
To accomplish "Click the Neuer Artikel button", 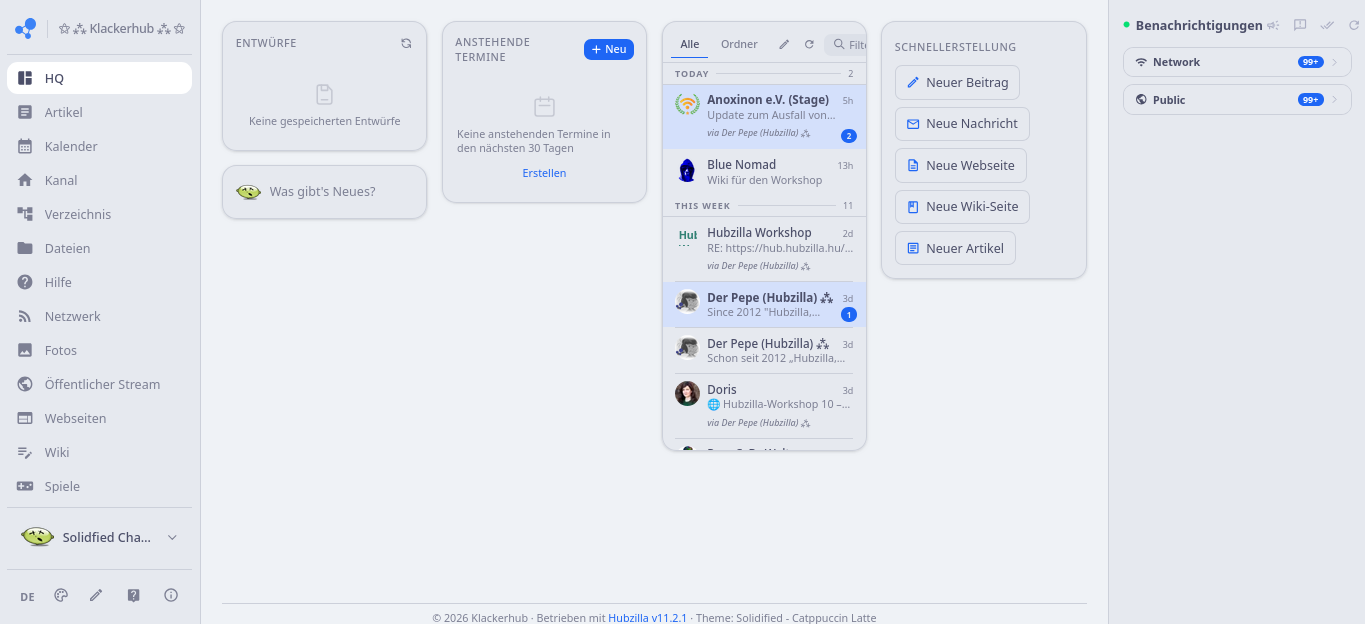I will pos(955,248).
